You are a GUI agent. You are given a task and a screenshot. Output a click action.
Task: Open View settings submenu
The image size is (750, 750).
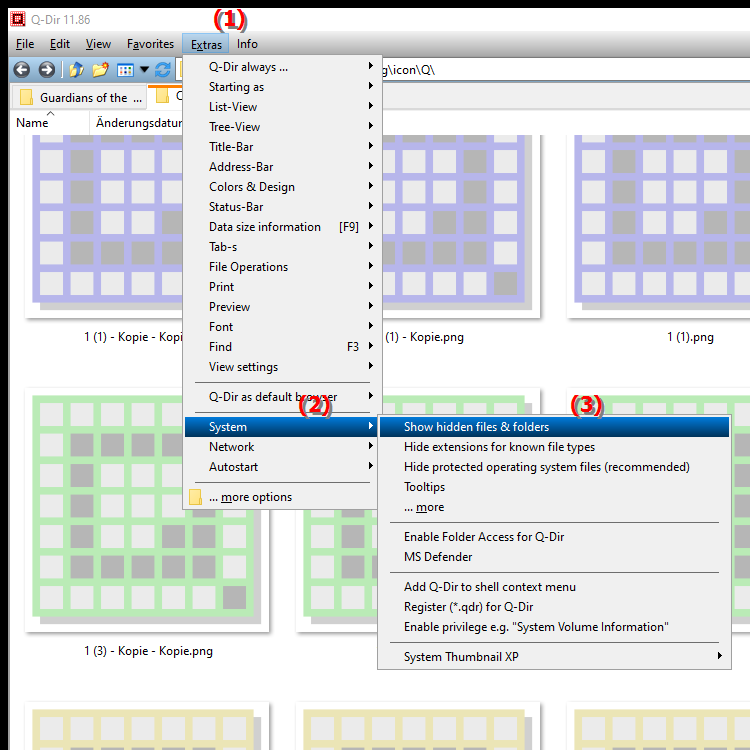coord(282,367)
